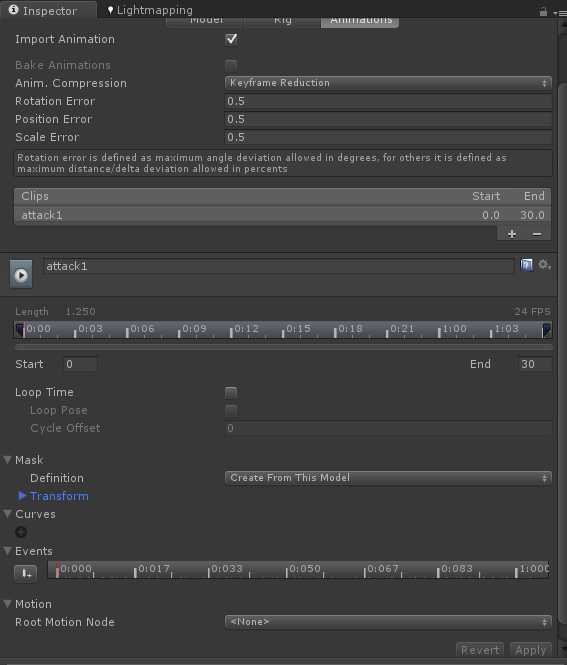Remove selected clip with minus button
This screenshot has height=665, width=567.
pyautogui.click(x=537, y=234)
